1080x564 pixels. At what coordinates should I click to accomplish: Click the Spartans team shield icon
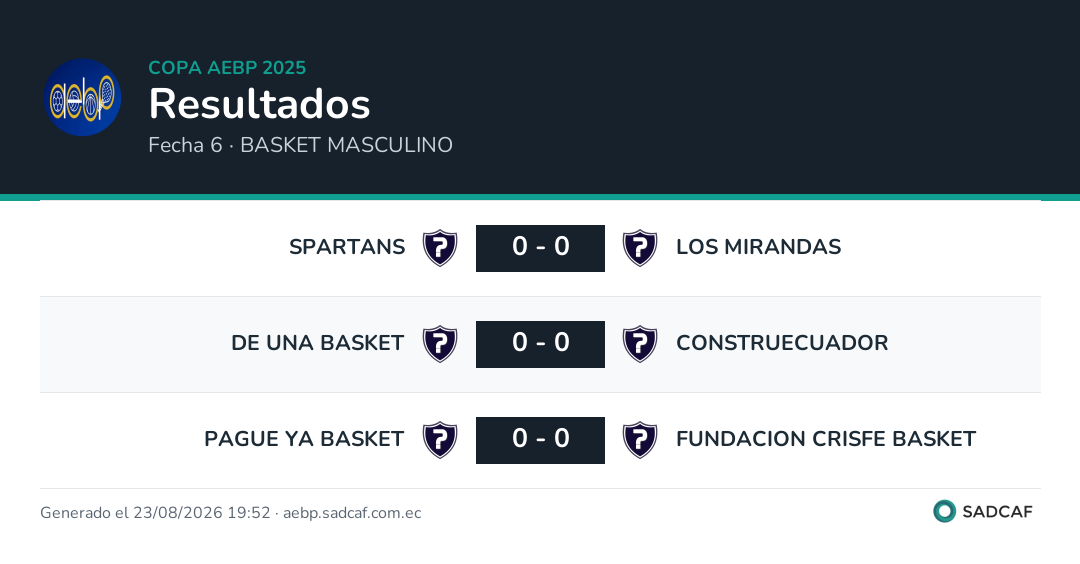coord(440,248)
